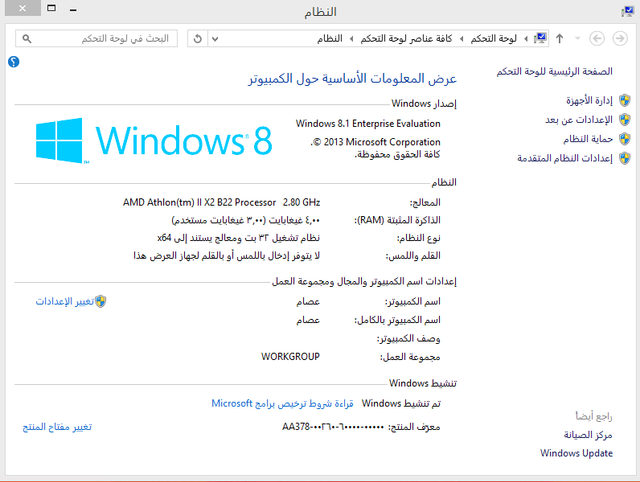Click the page heading عرض المعلومات الأساسية
Screen dimensions: 640x482
(352, 78)
